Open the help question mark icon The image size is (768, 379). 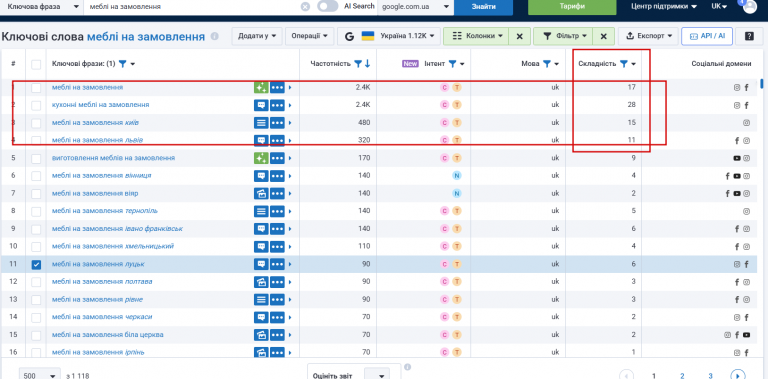749,36
